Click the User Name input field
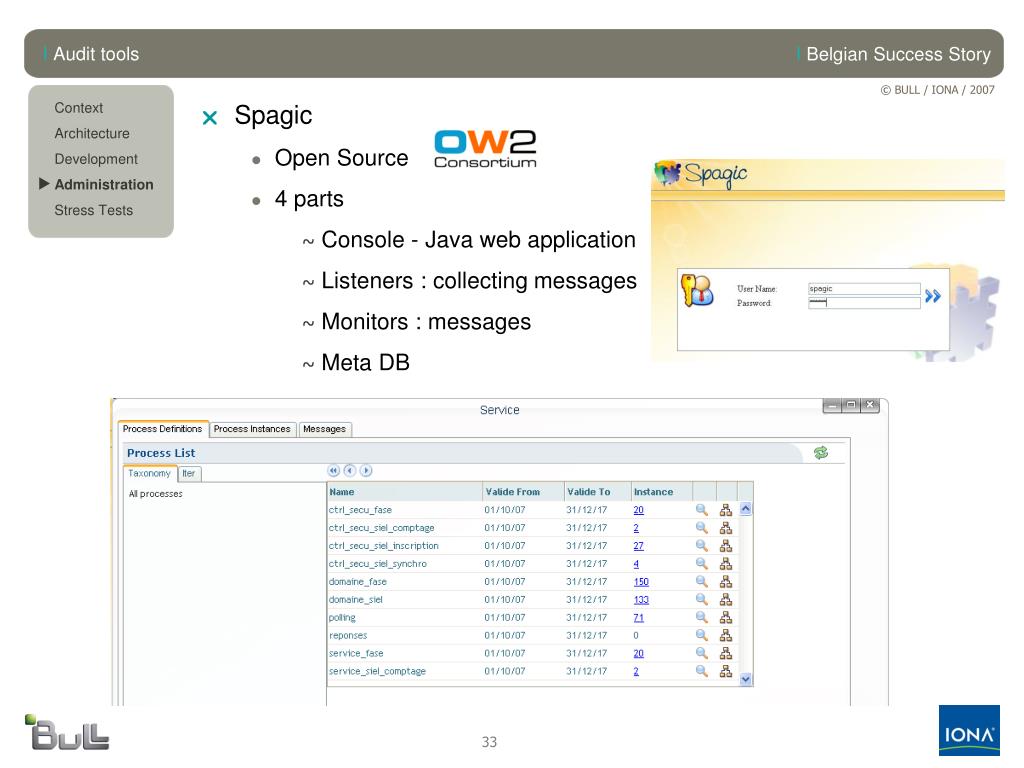The image size is (1024, 768). point(864,289)
